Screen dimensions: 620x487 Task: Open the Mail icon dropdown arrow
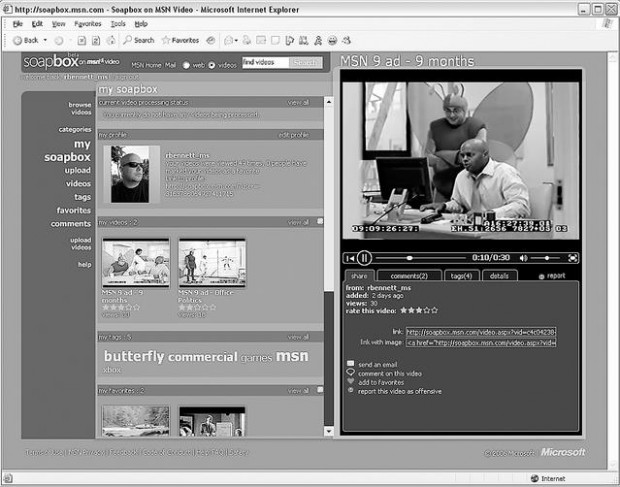(236, 40)
